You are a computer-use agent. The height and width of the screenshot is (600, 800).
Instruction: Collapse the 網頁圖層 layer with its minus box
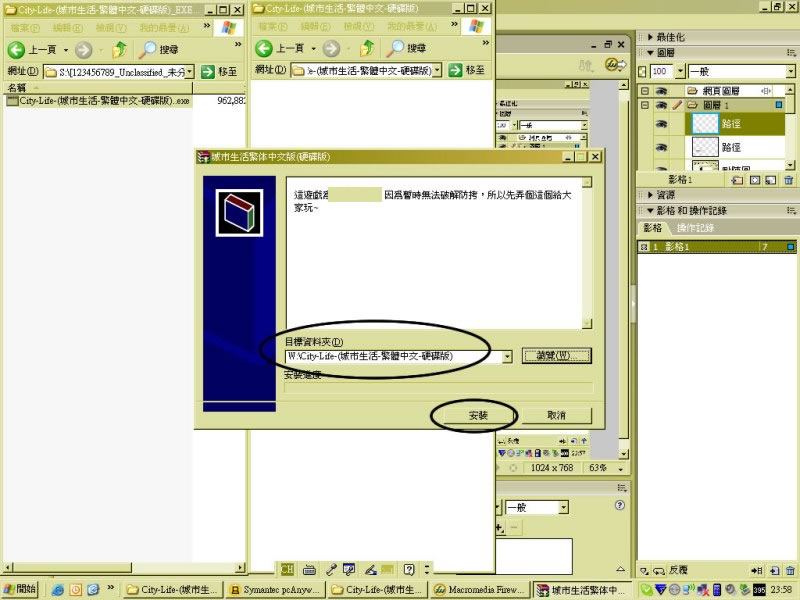(x=645, y=91)
